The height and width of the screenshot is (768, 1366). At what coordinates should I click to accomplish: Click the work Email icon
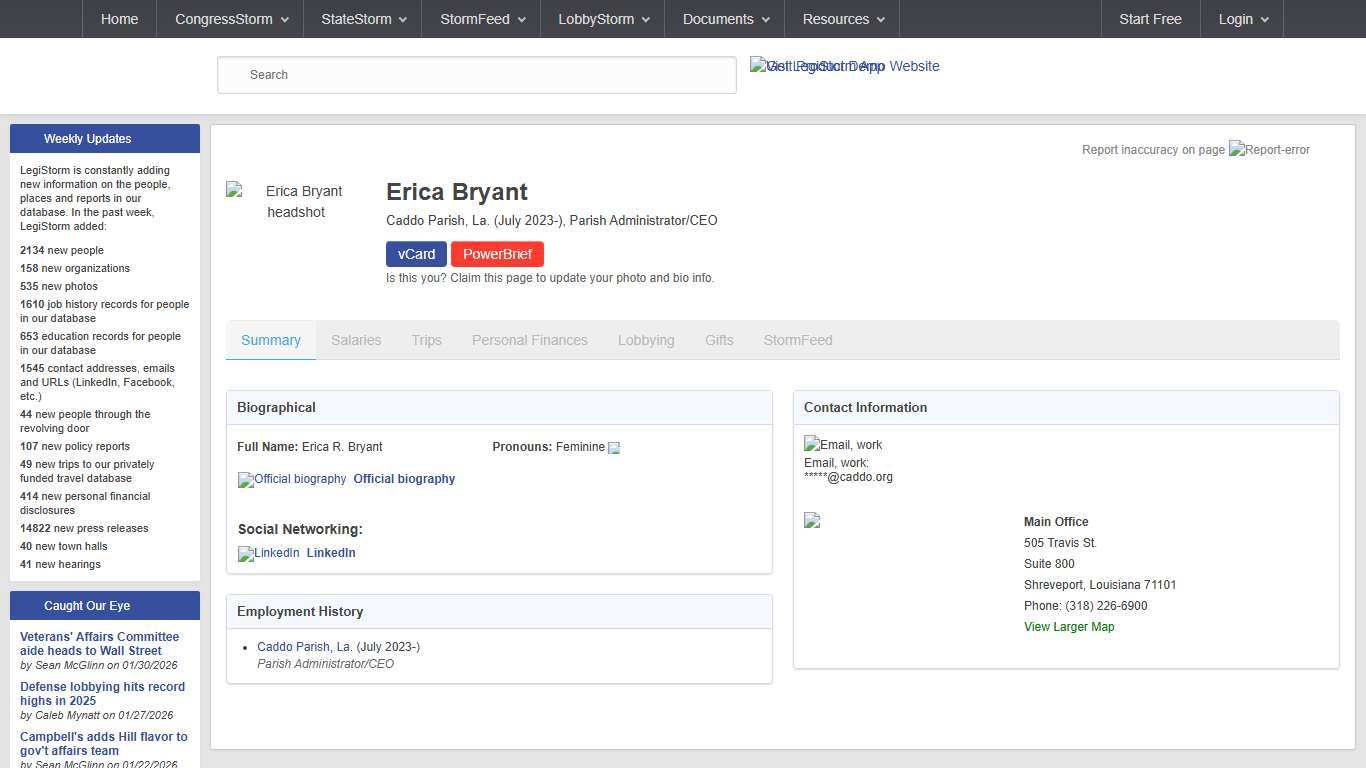(843, 445)
